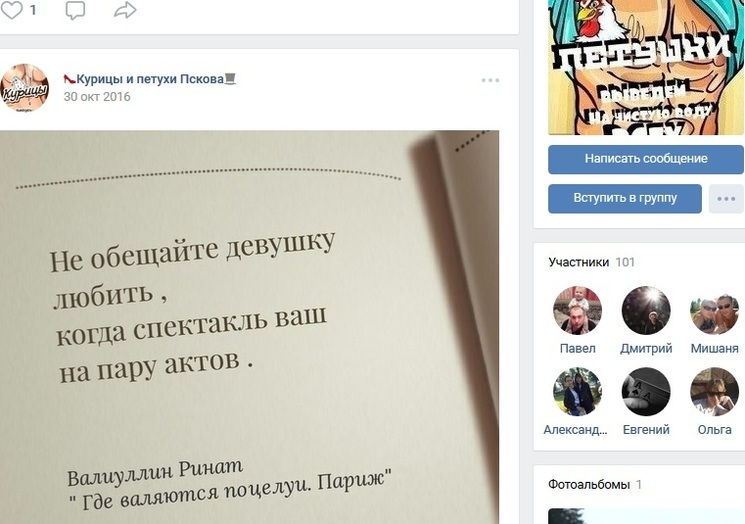Open the group cover image Петушки
745x524 pixels.
[x=646, y=67]
